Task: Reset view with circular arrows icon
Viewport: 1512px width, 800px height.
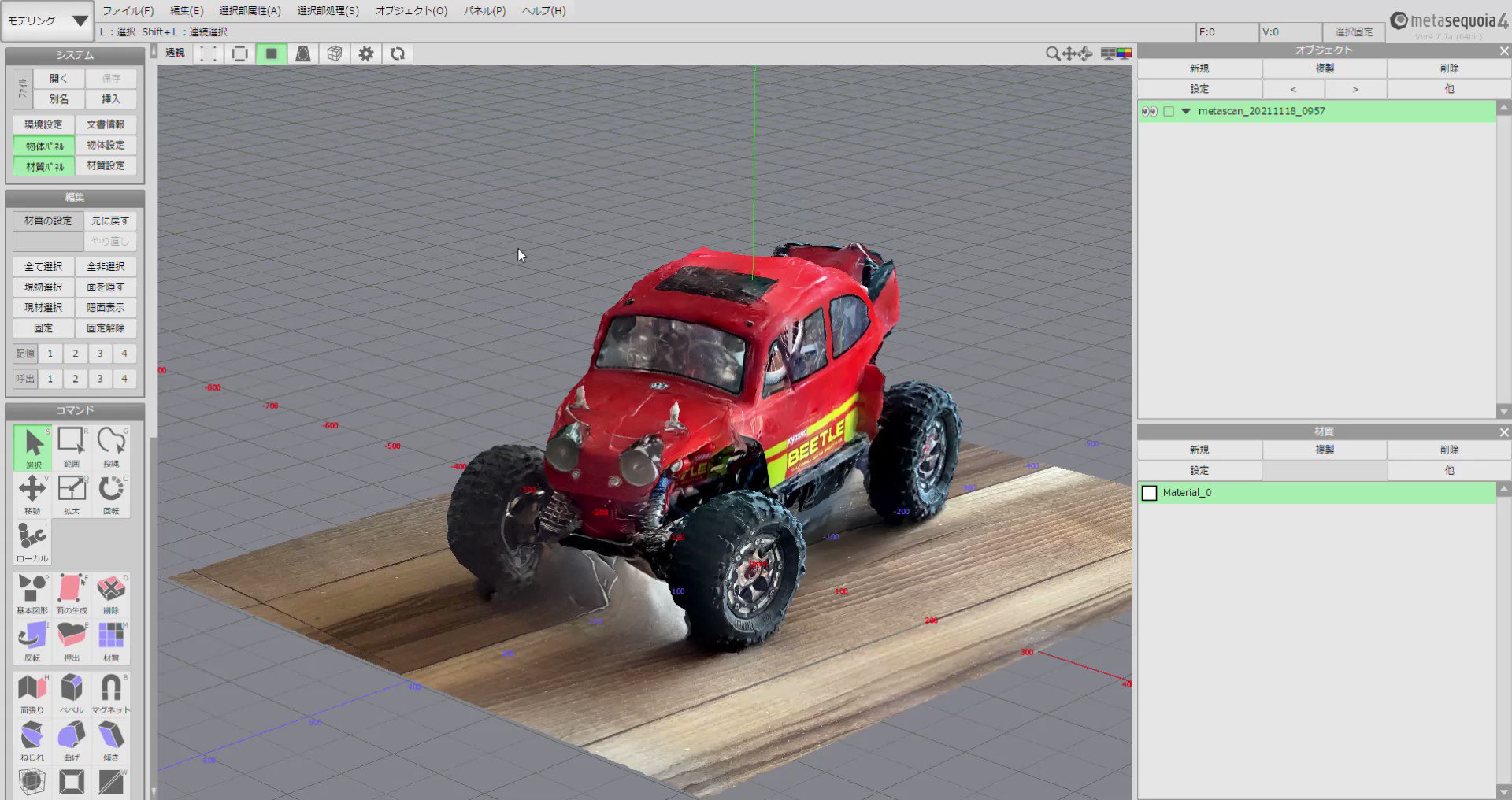Action: 398,54
